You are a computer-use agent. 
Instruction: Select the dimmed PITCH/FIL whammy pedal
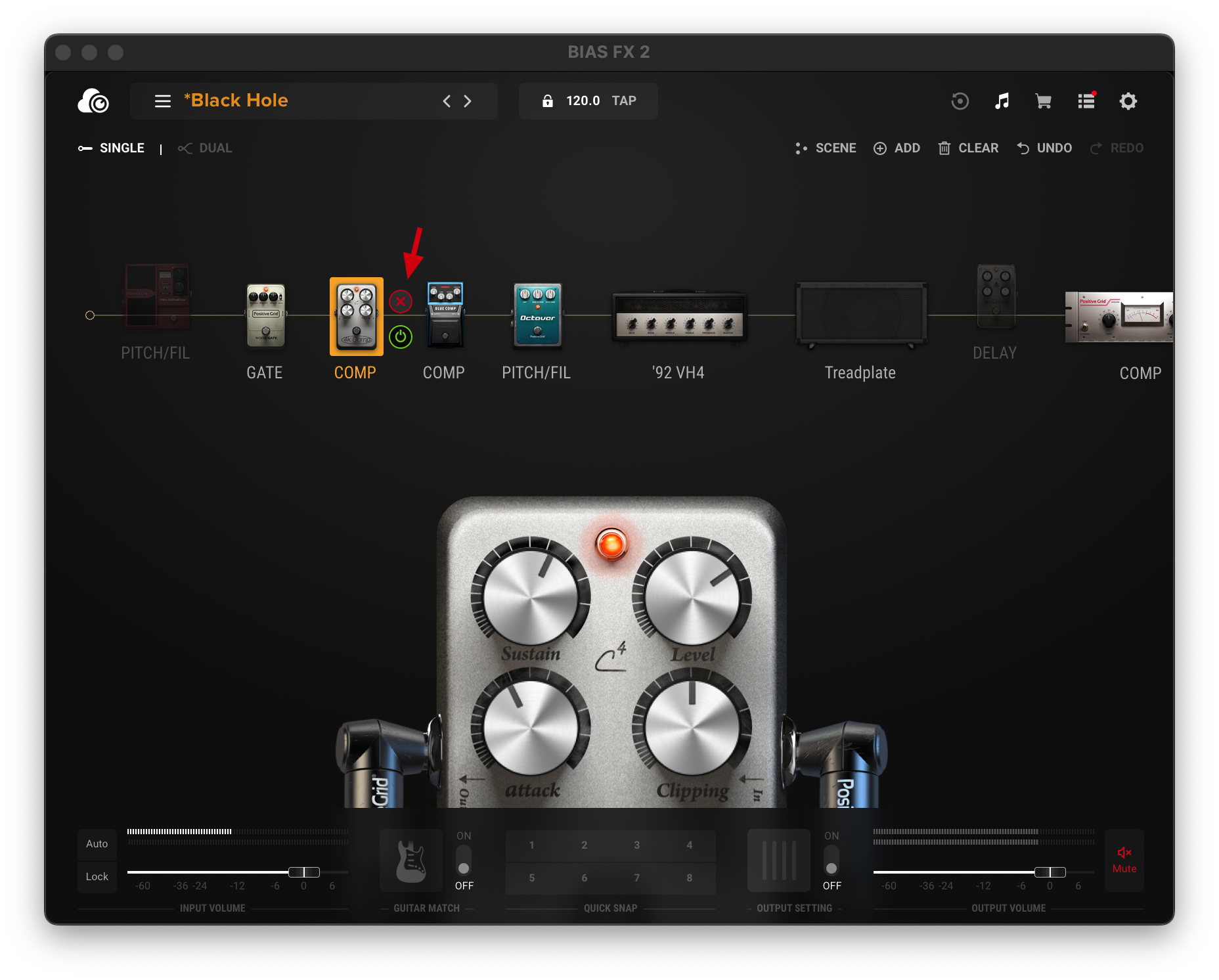pos(157,296)
